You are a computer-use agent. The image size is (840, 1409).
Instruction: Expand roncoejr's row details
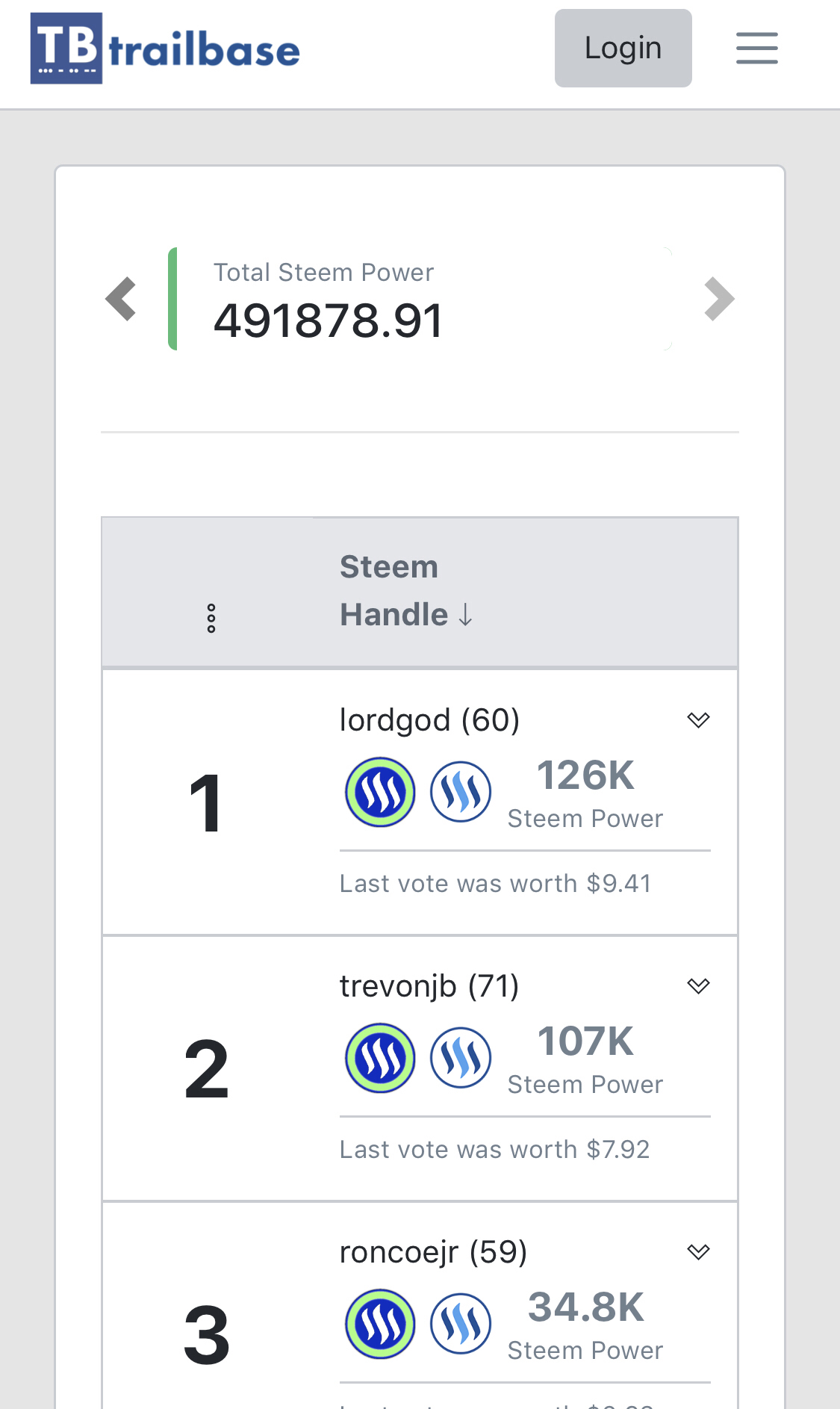(x=698, y=1252)
